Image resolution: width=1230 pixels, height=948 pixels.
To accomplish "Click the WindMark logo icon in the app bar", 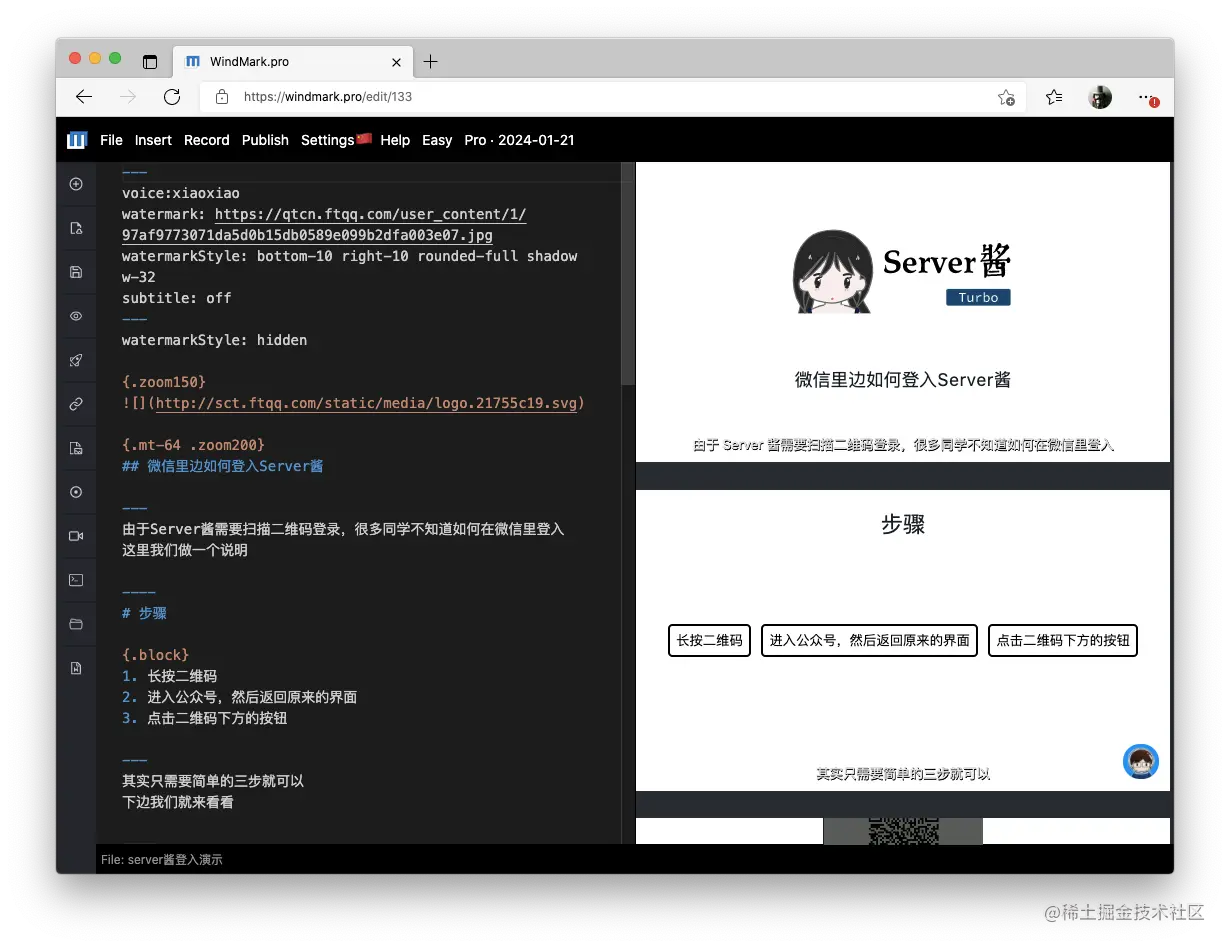I will (x=77, y=140).
